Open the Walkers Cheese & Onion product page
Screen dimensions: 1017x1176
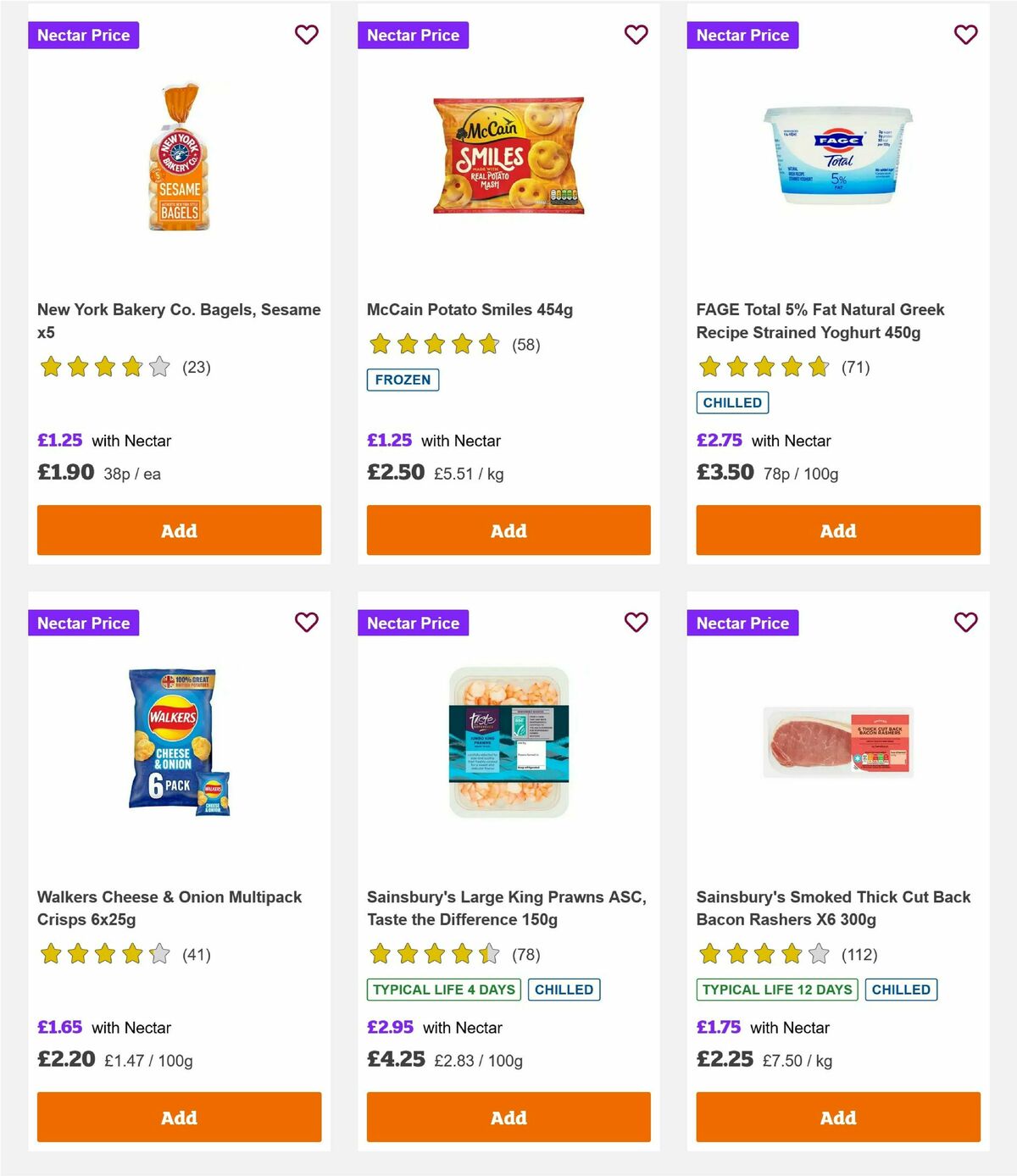click(169, 907)
